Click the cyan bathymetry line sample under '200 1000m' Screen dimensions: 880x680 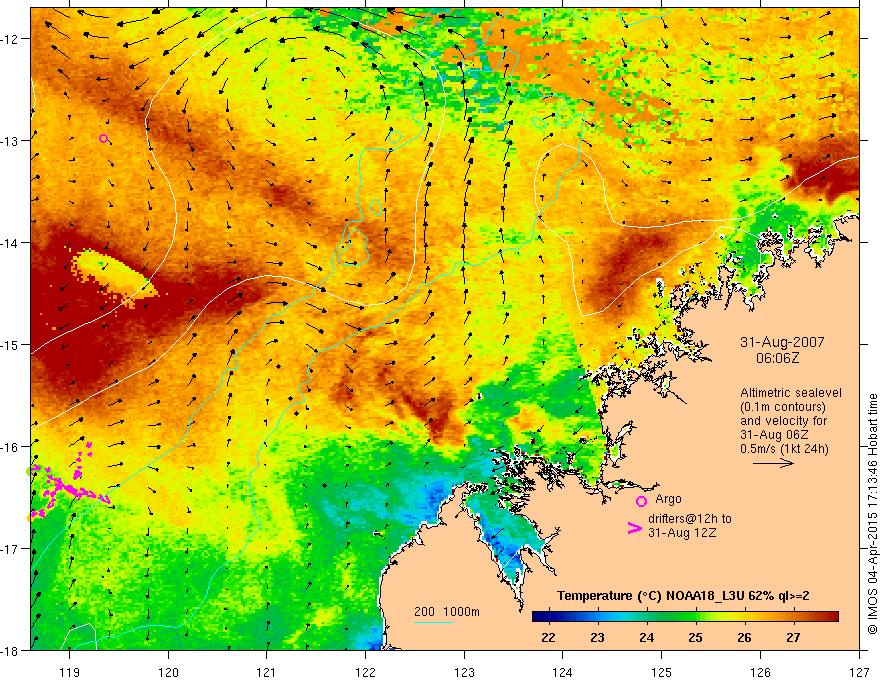[x=434, y=622]
